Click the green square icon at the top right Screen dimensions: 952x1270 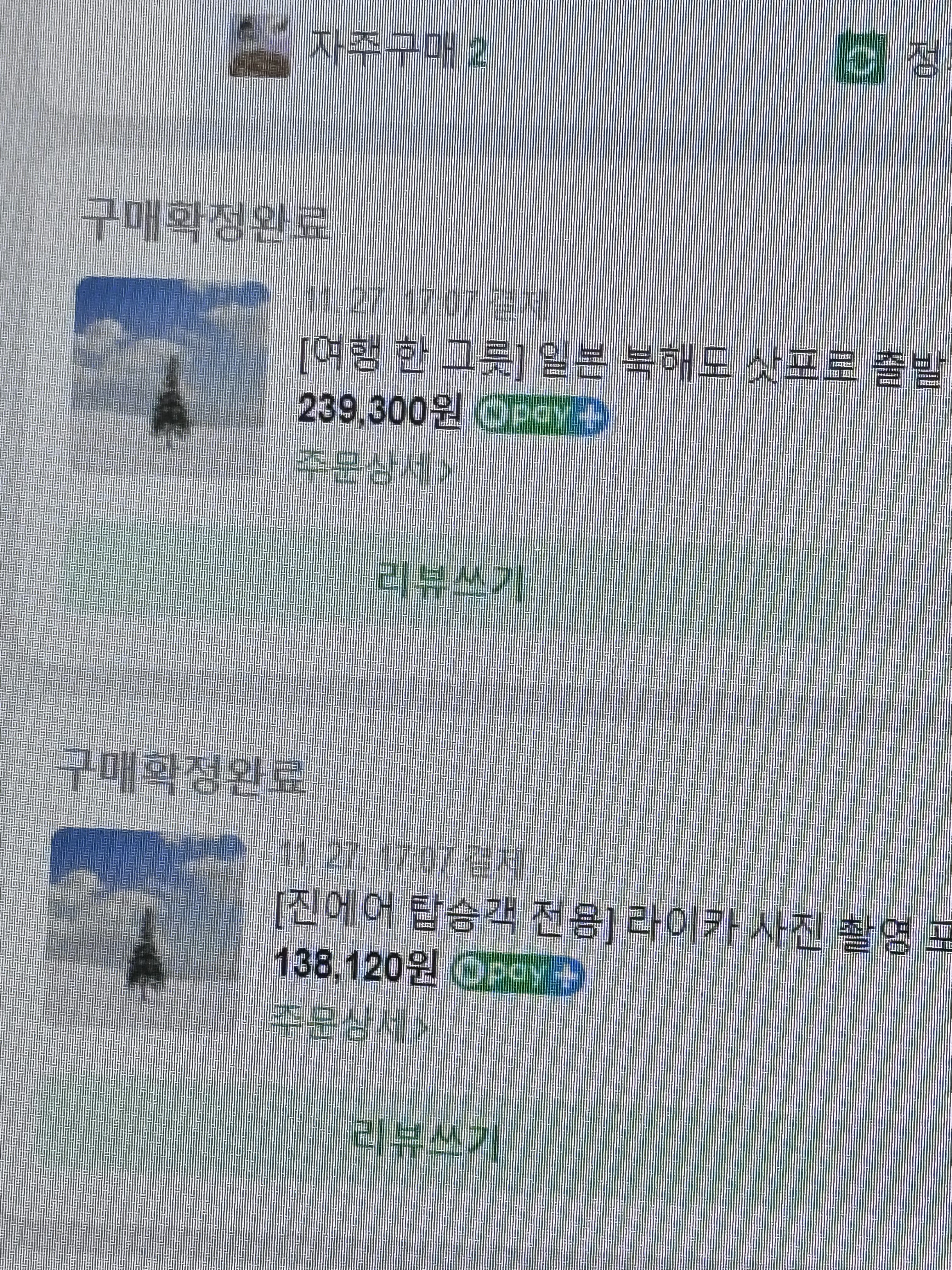[861, 58]
